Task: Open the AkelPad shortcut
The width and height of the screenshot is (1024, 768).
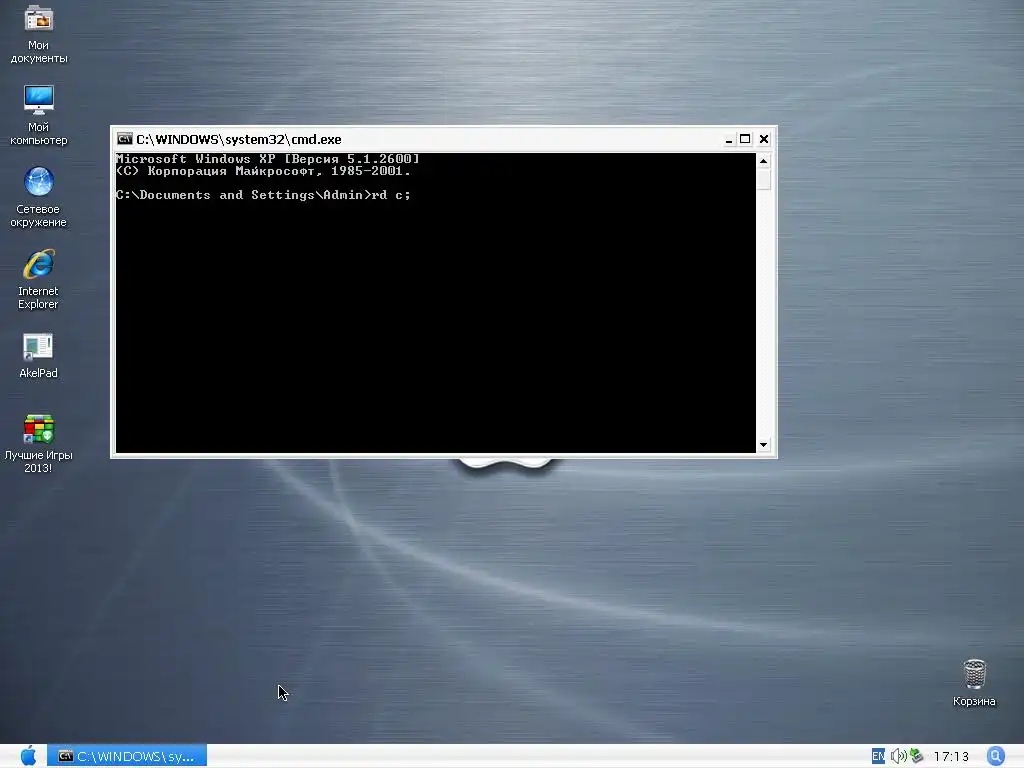Action: click(39, 356)
